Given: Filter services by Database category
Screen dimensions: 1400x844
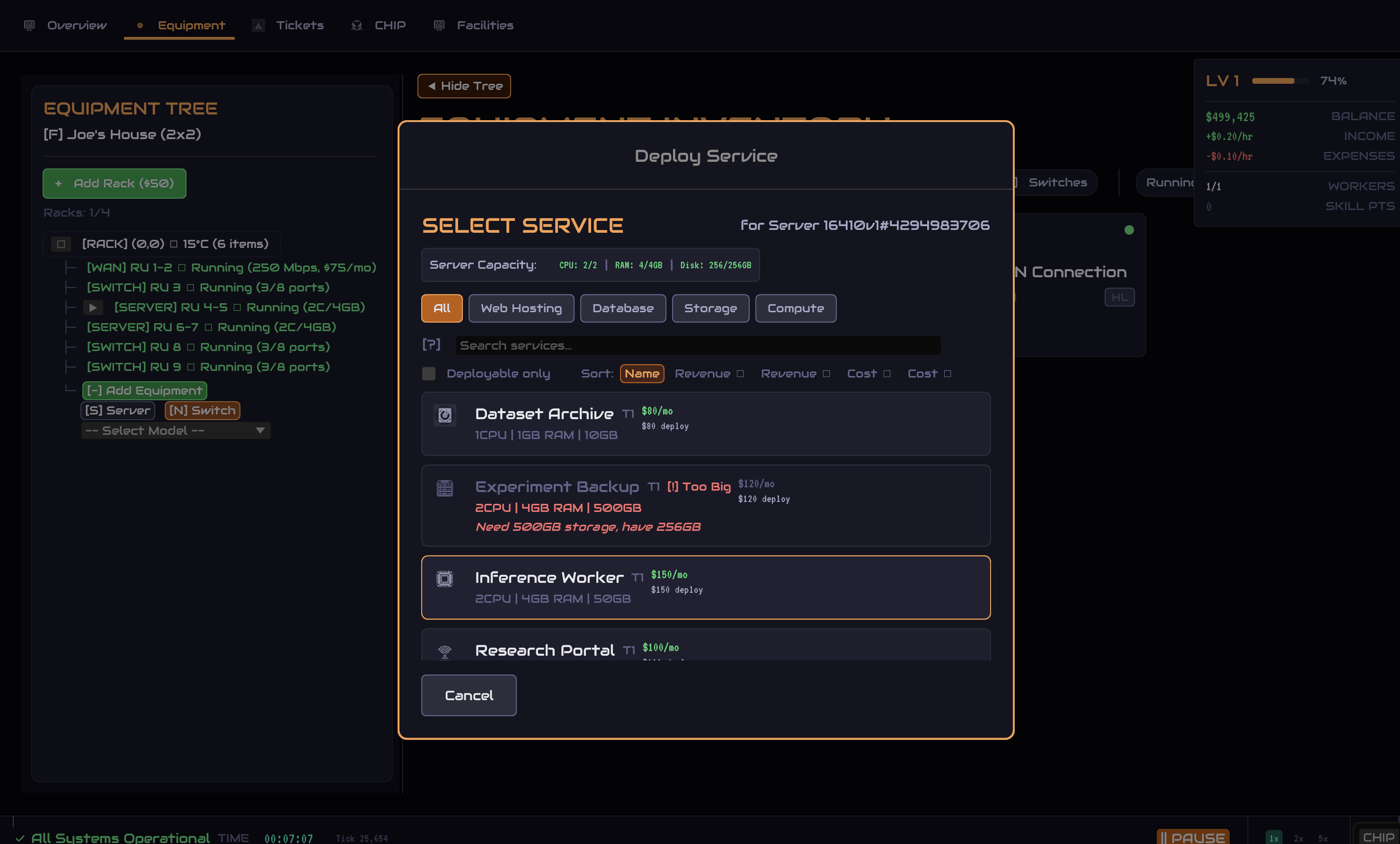Looking at the screenshot, I should 623,308.
